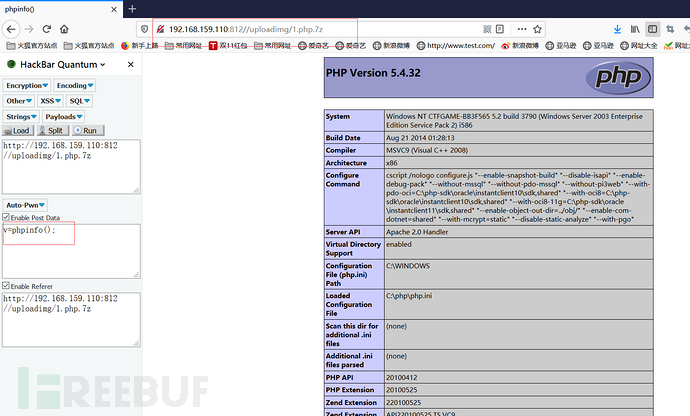
Task: Open the SQL dropdown menu
Action: (x=79, y=101)
